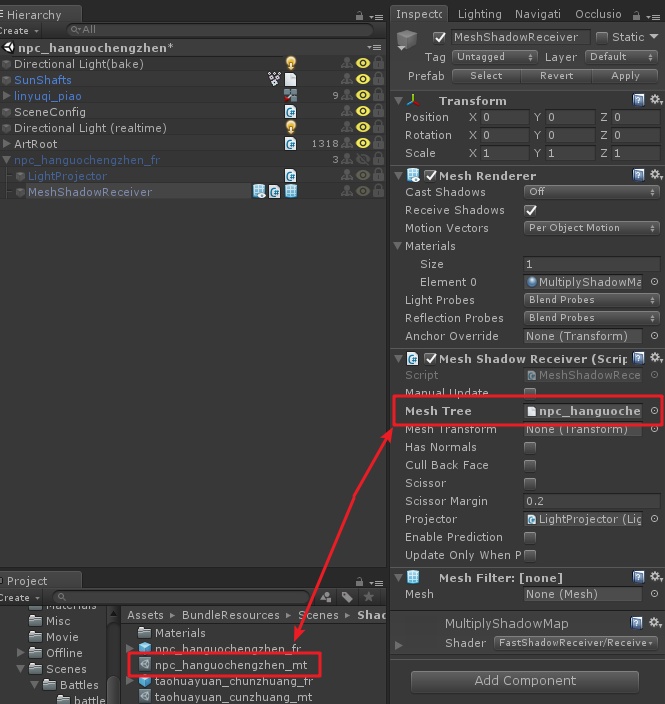Viewport: 665px width, 704px height.
Task: Click object picker circle for Mesh Tree field
Action: (x=654, y=411)
